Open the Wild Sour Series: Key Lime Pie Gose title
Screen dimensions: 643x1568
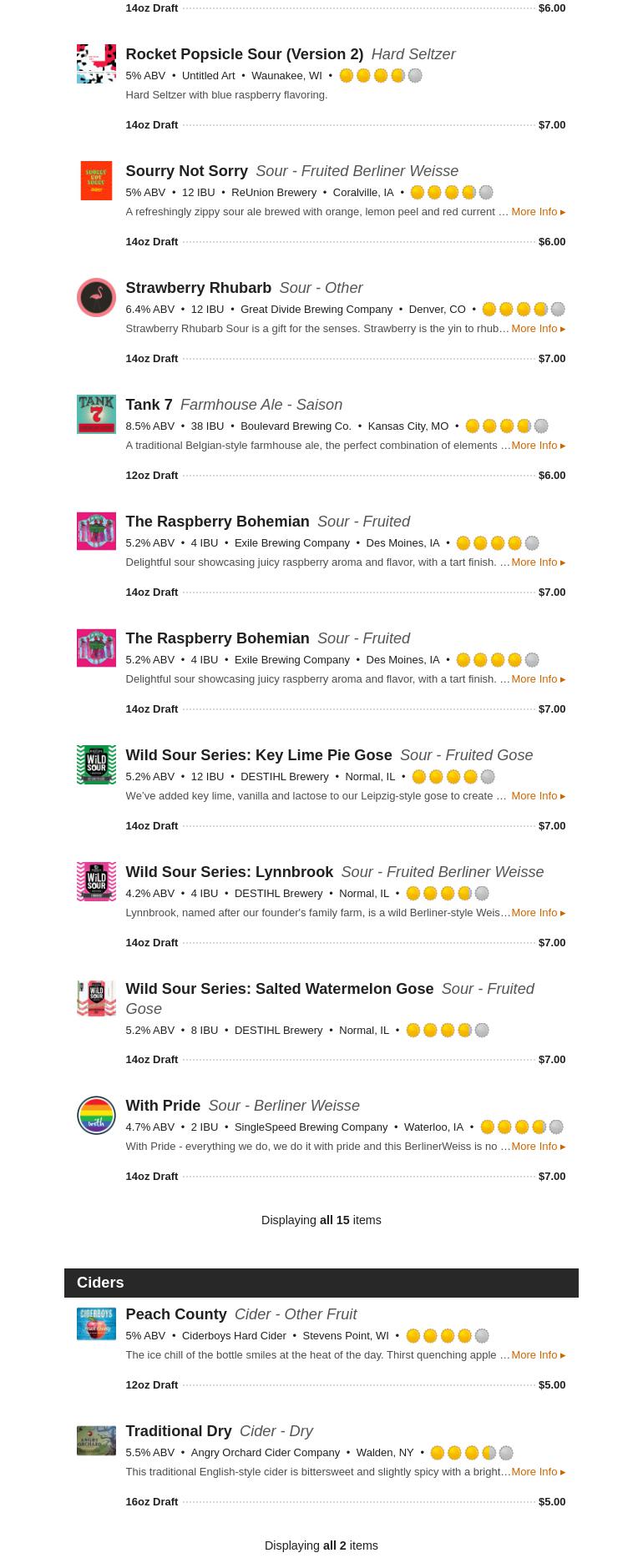(x=258, y=755)
